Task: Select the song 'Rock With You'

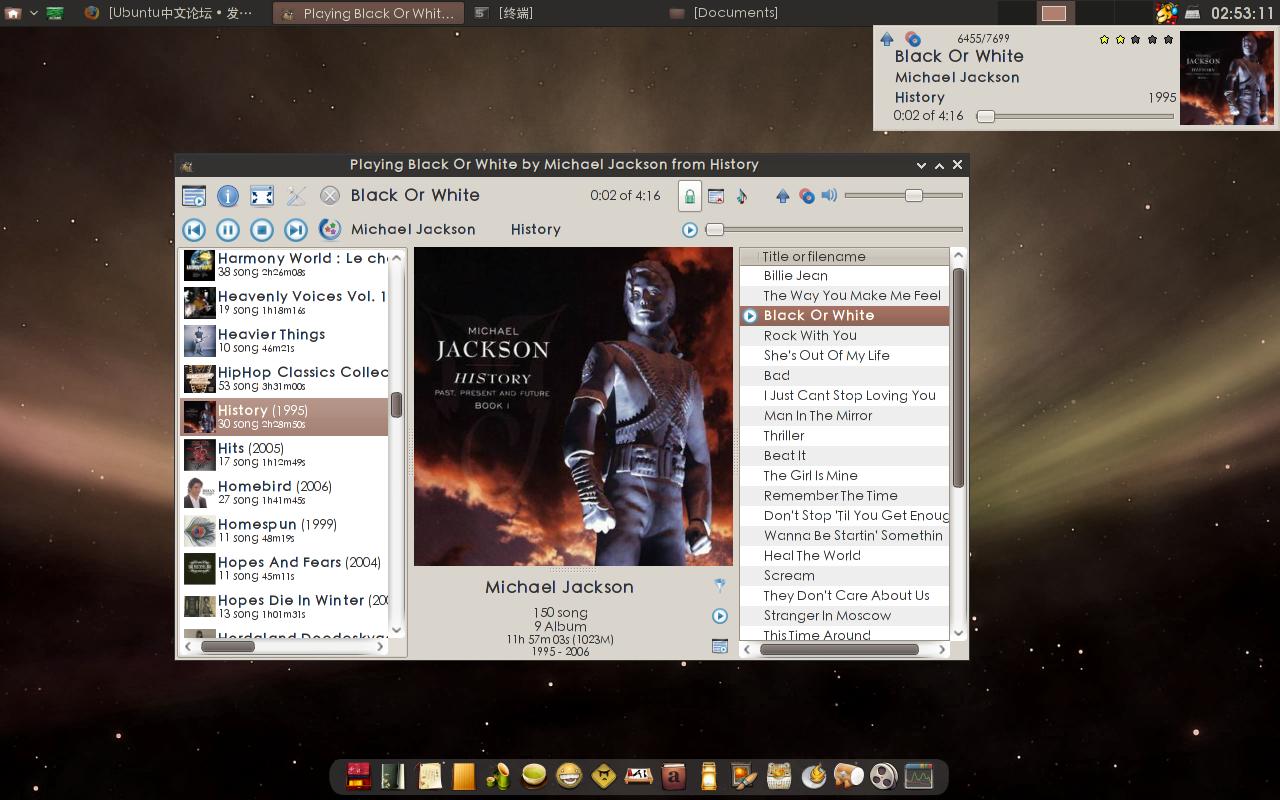Action: tap(844, 336)
